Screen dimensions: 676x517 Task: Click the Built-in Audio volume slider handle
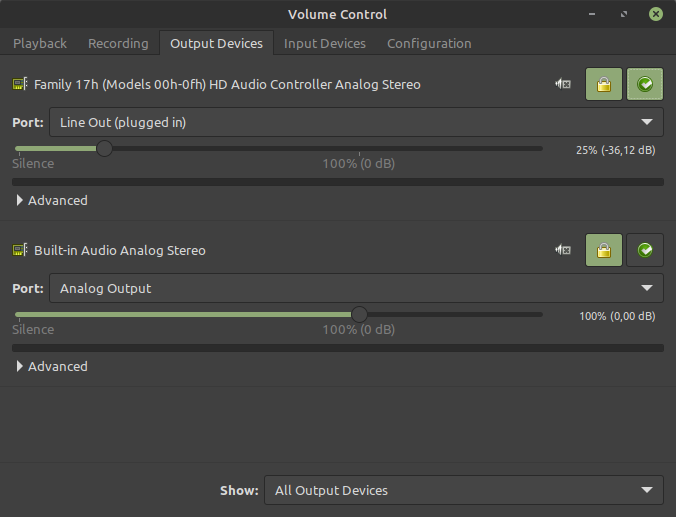pos(359,314)
